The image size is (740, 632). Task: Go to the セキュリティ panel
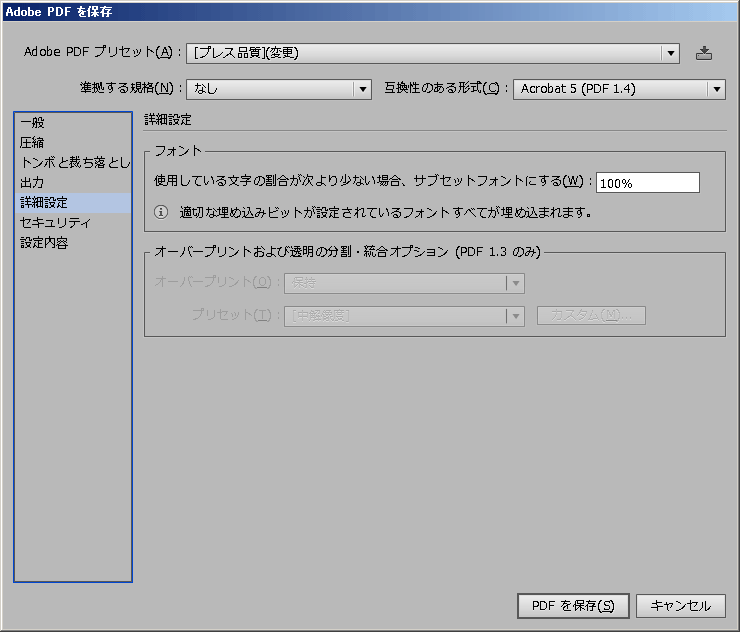click(x=55, y=222)
